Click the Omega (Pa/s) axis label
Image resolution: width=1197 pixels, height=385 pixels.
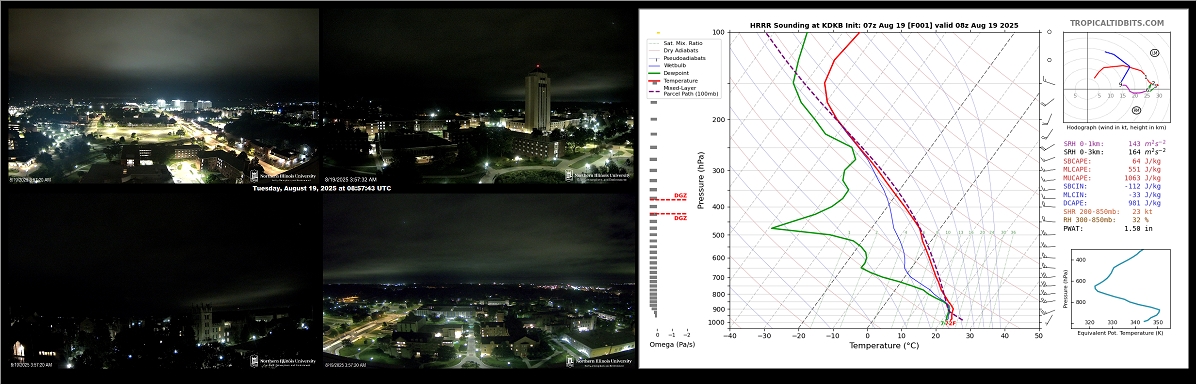click(672, 345)
